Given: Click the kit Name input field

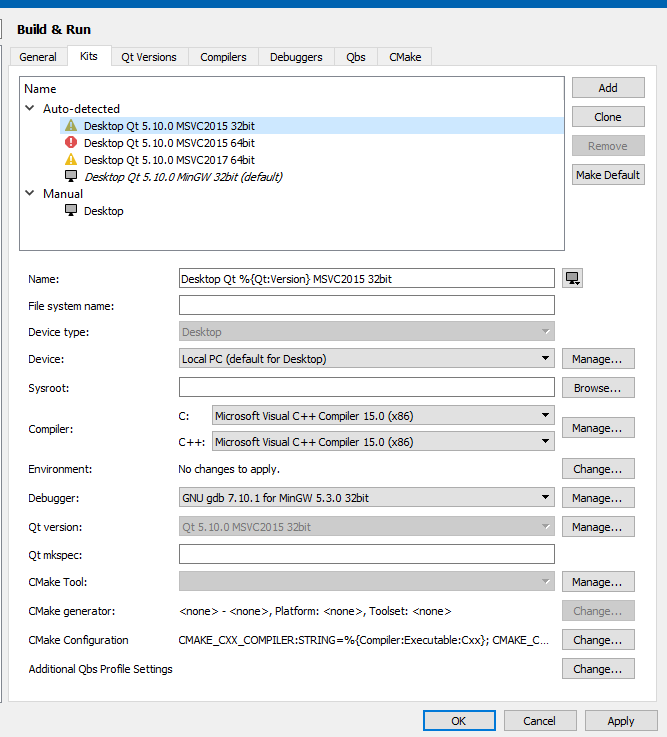Looking at the screenshot, I should (x=367, y=278).
